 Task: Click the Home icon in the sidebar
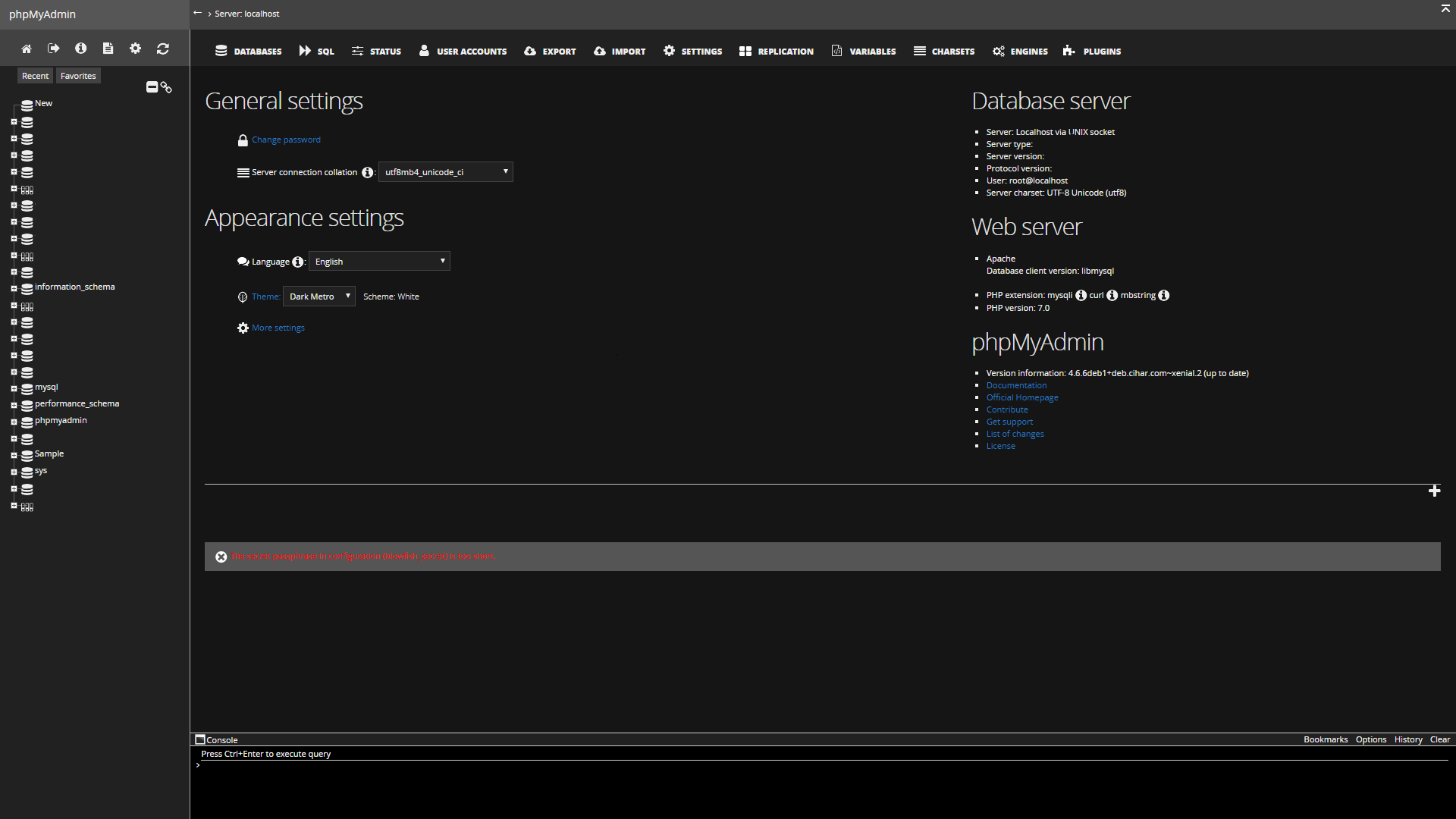27,49
